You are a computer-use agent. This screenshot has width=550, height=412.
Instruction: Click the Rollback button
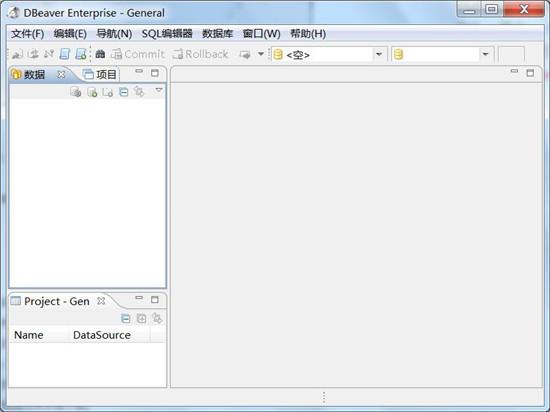tap(200, 54)
